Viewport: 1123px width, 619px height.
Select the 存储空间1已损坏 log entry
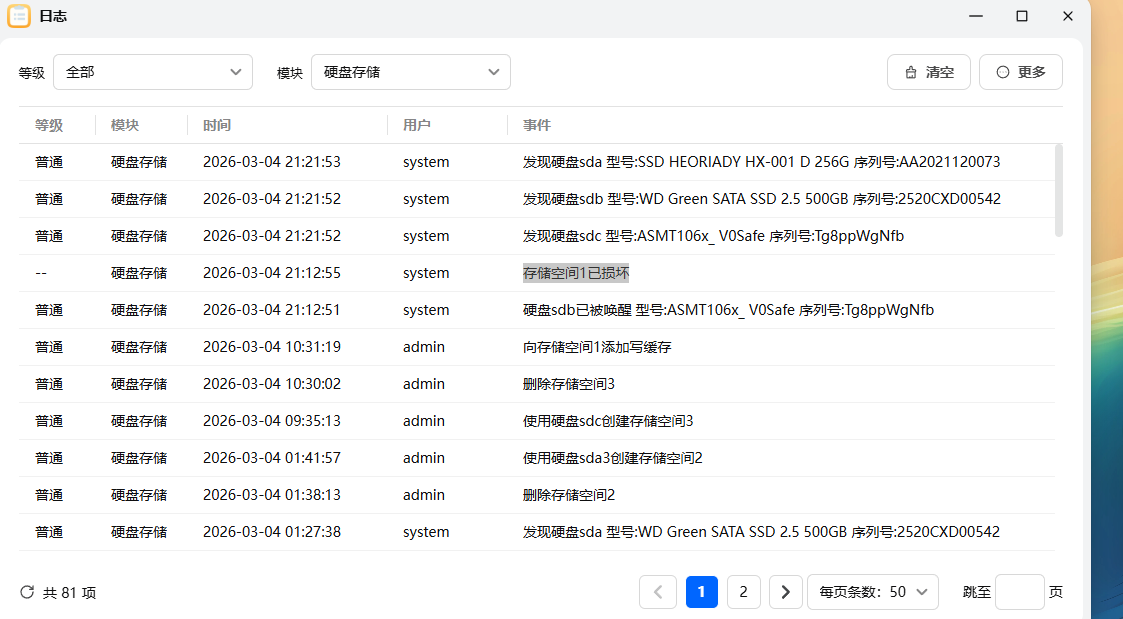click(576, 273)
